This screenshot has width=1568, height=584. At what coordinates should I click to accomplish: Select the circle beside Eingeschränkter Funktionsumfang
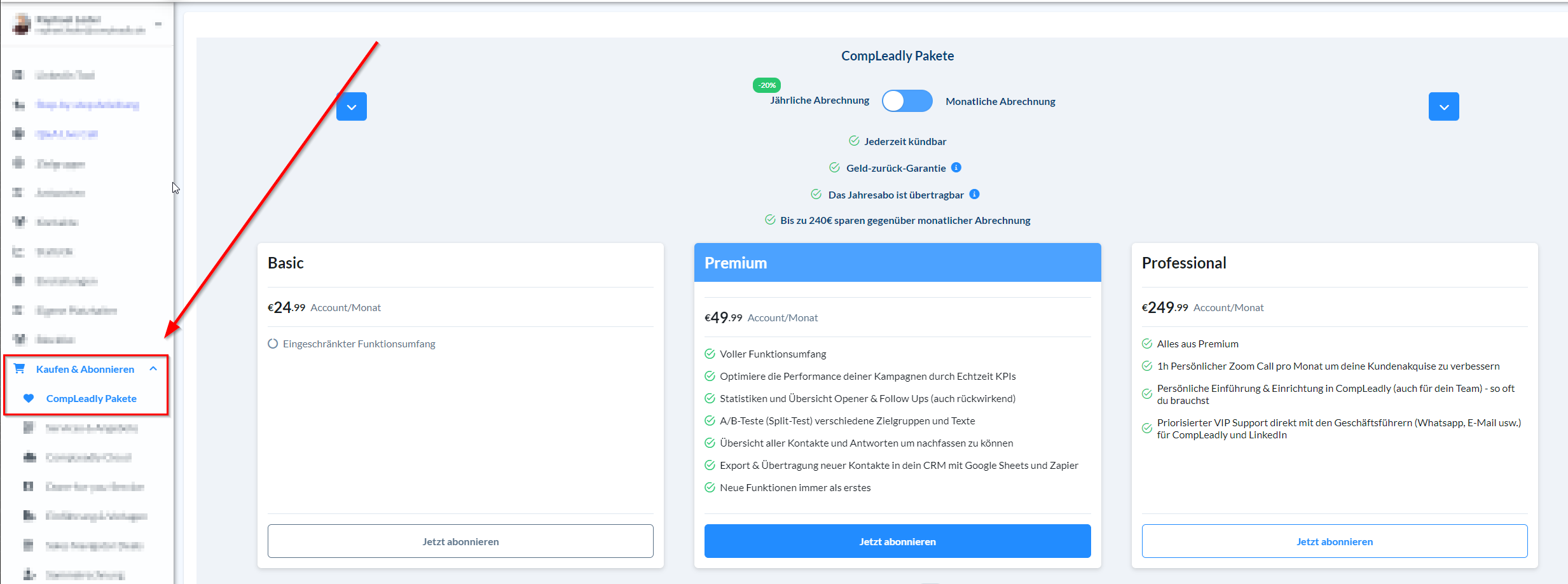(x=273, y=344)
